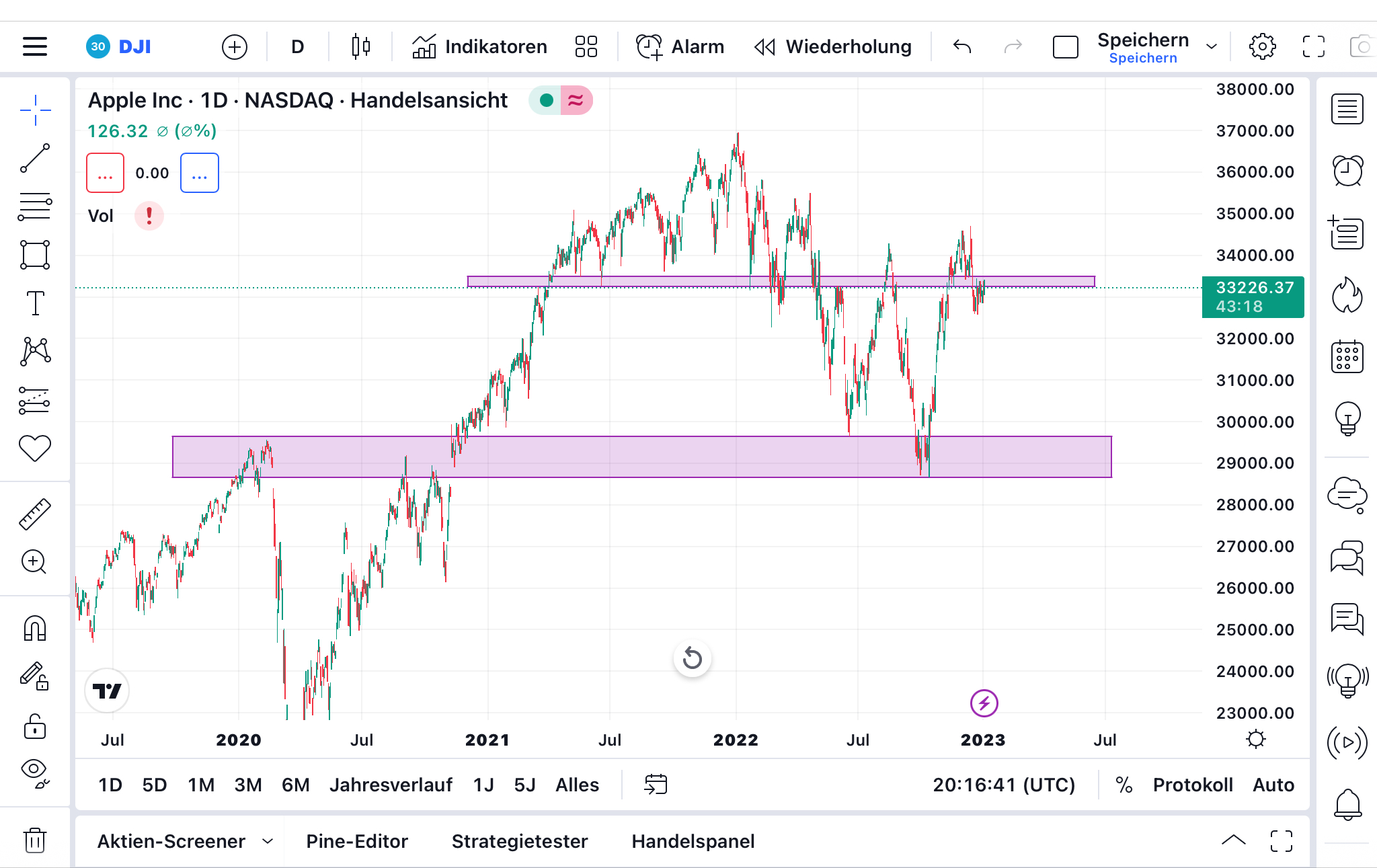Click the purple lightning event marker

click(x=984, y=703)
